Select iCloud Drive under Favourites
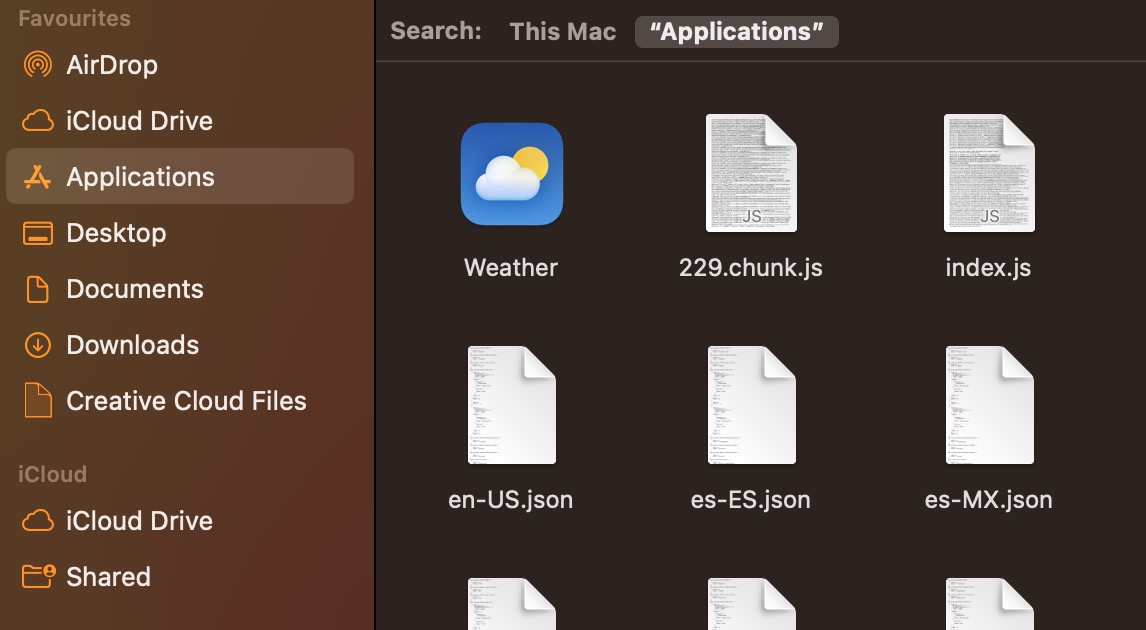 point(139,121)
